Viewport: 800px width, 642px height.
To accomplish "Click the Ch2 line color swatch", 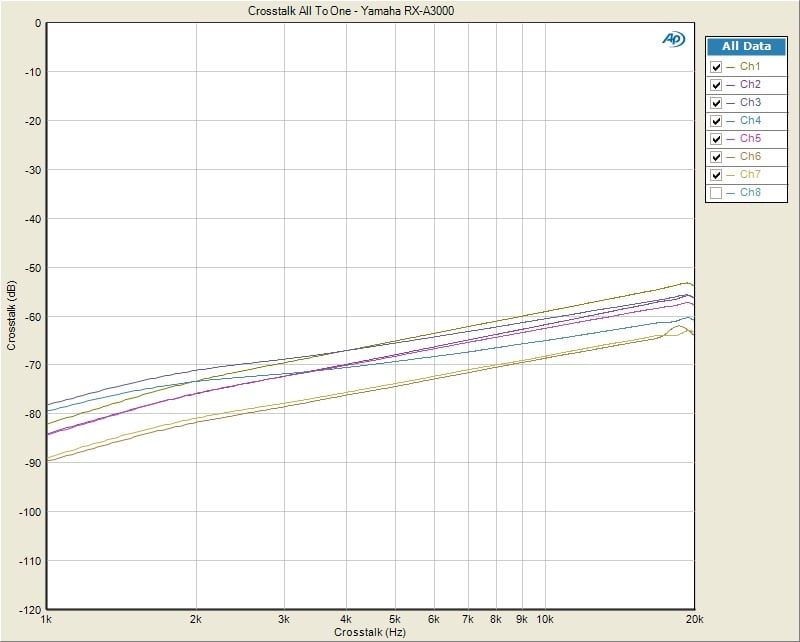I will click(731, 85).
